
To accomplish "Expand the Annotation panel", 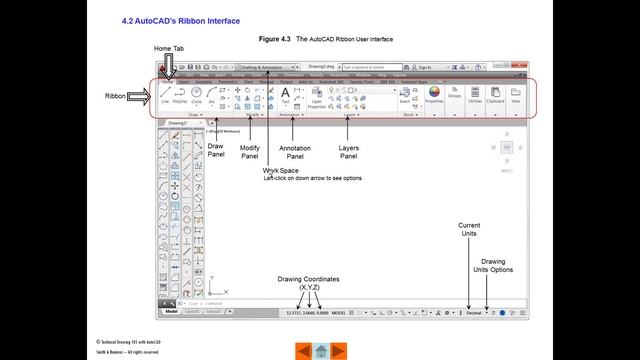I will tap(292, 115).
